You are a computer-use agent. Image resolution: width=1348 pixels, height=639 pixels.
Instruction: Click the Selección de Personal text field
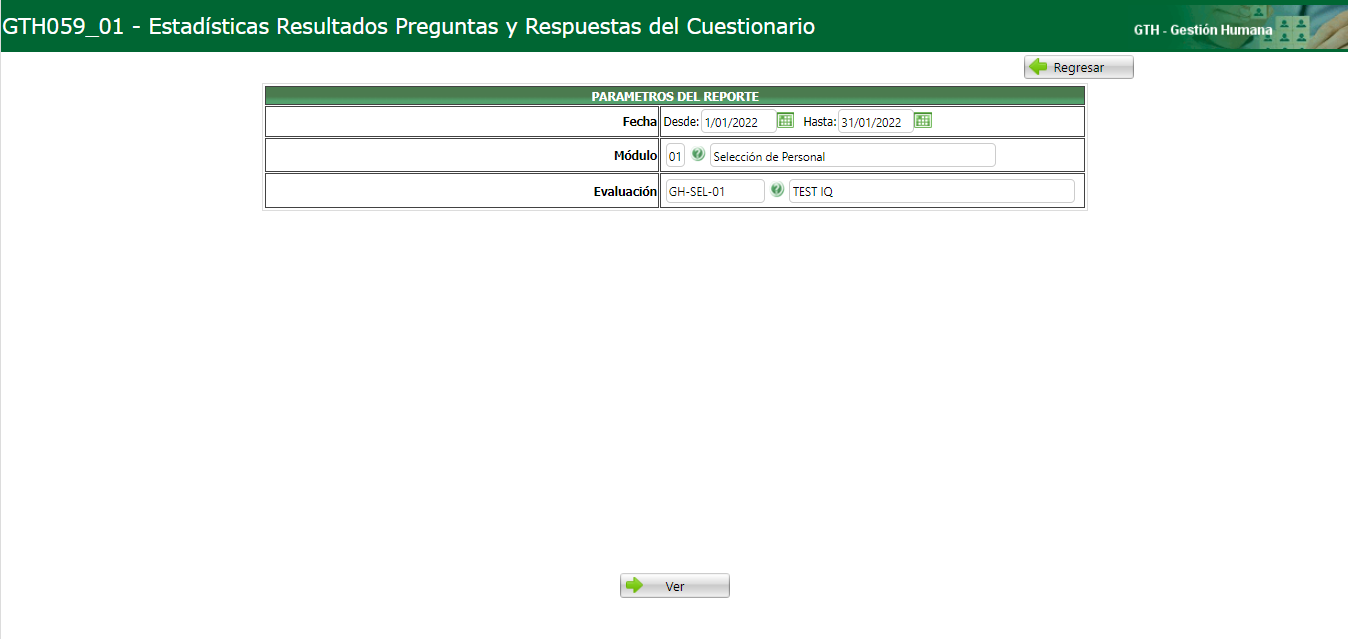[x=850, y=155]
